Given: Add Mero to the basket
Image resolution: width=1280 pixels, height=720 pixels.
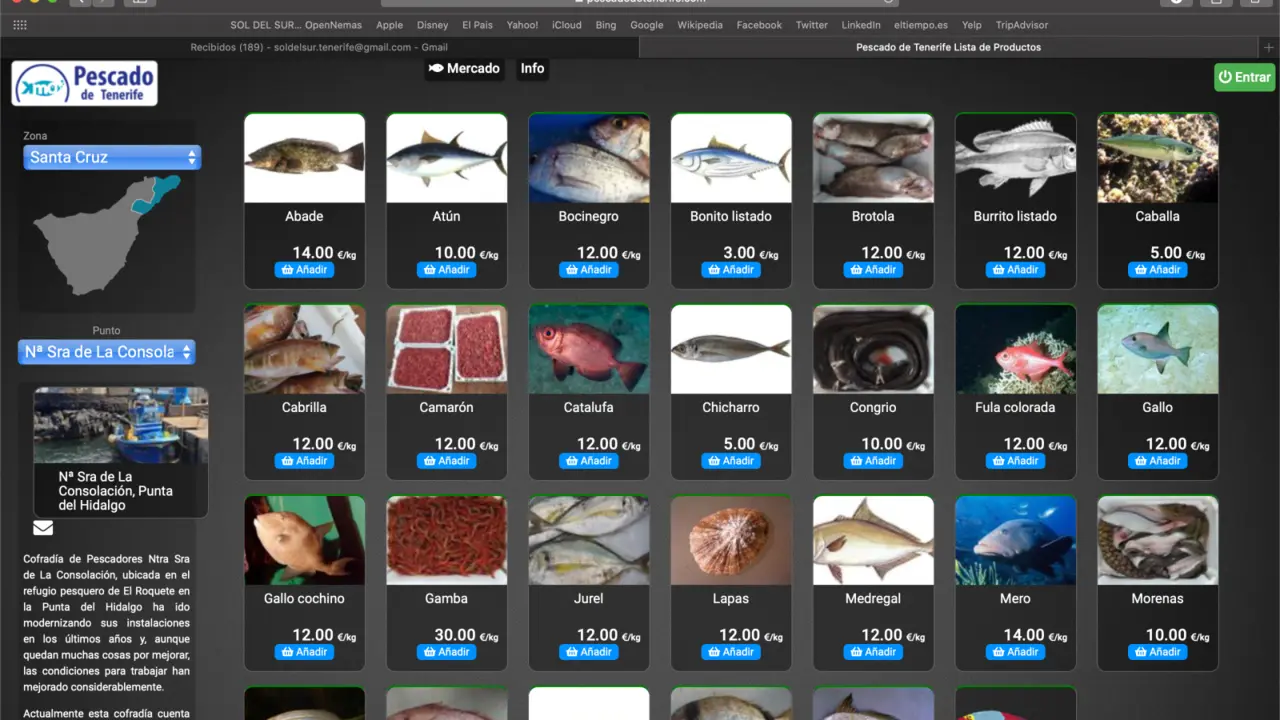Looking at the screenshot, I should click(1015, 652).
